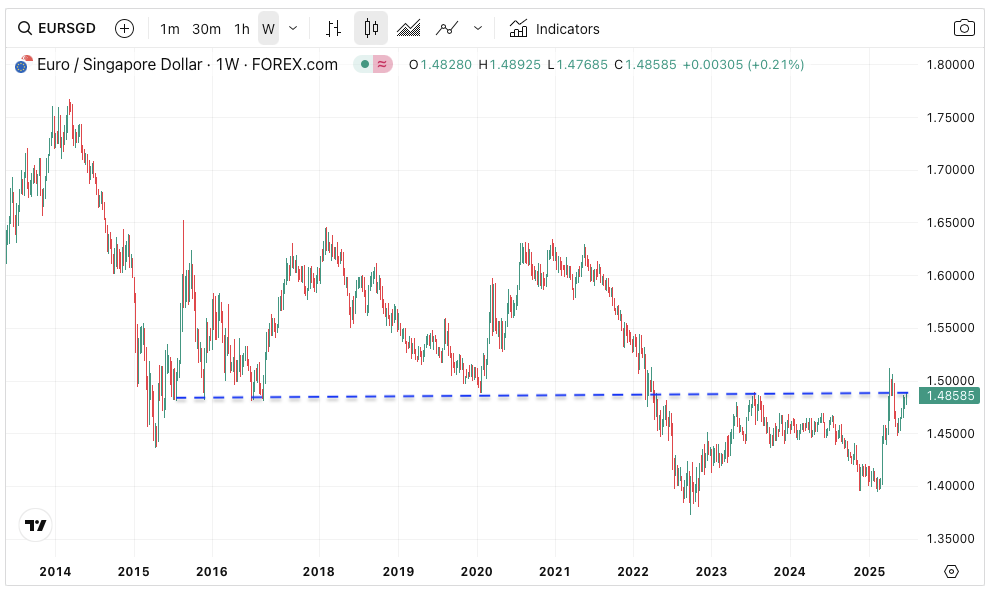Switch to the 30m timeframe
Image resolution: width=992 pixels, height=592 pixels.
[x=206, y=29]
